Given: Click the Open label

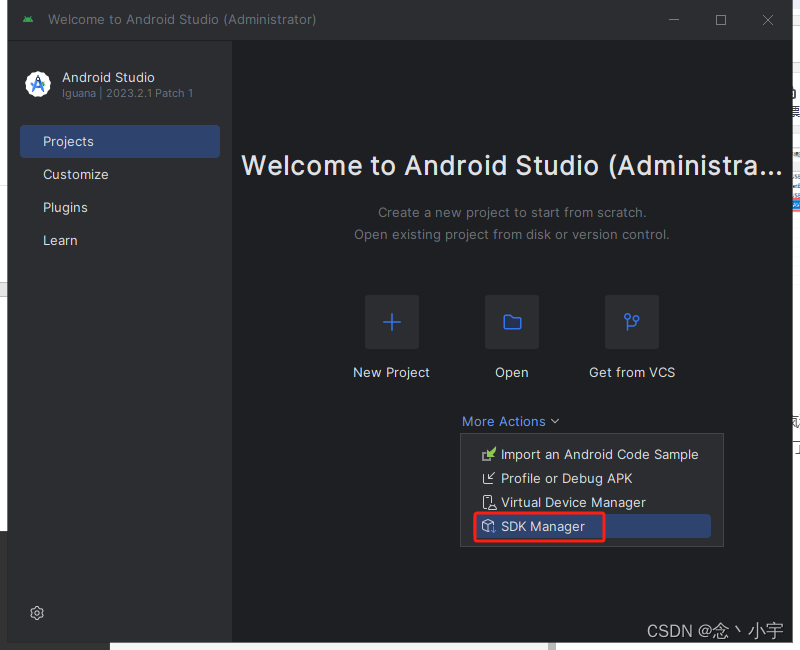Looking at the screenshot, I should (x=512, y=372).
